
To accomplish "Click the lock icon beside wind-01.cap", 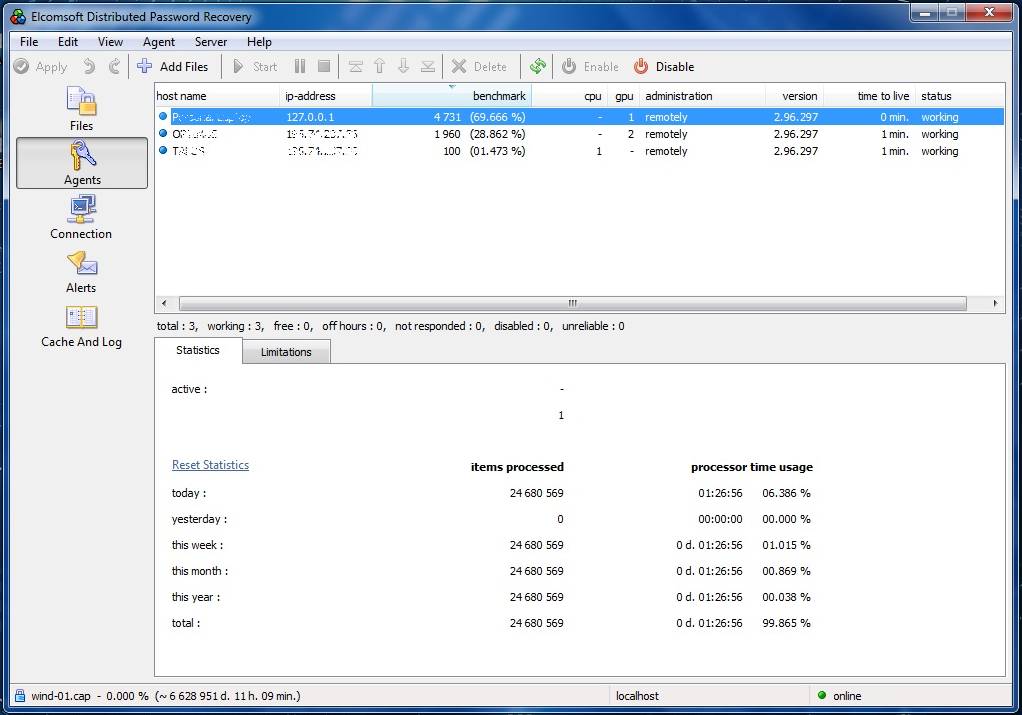I will [x=20, y=695].
